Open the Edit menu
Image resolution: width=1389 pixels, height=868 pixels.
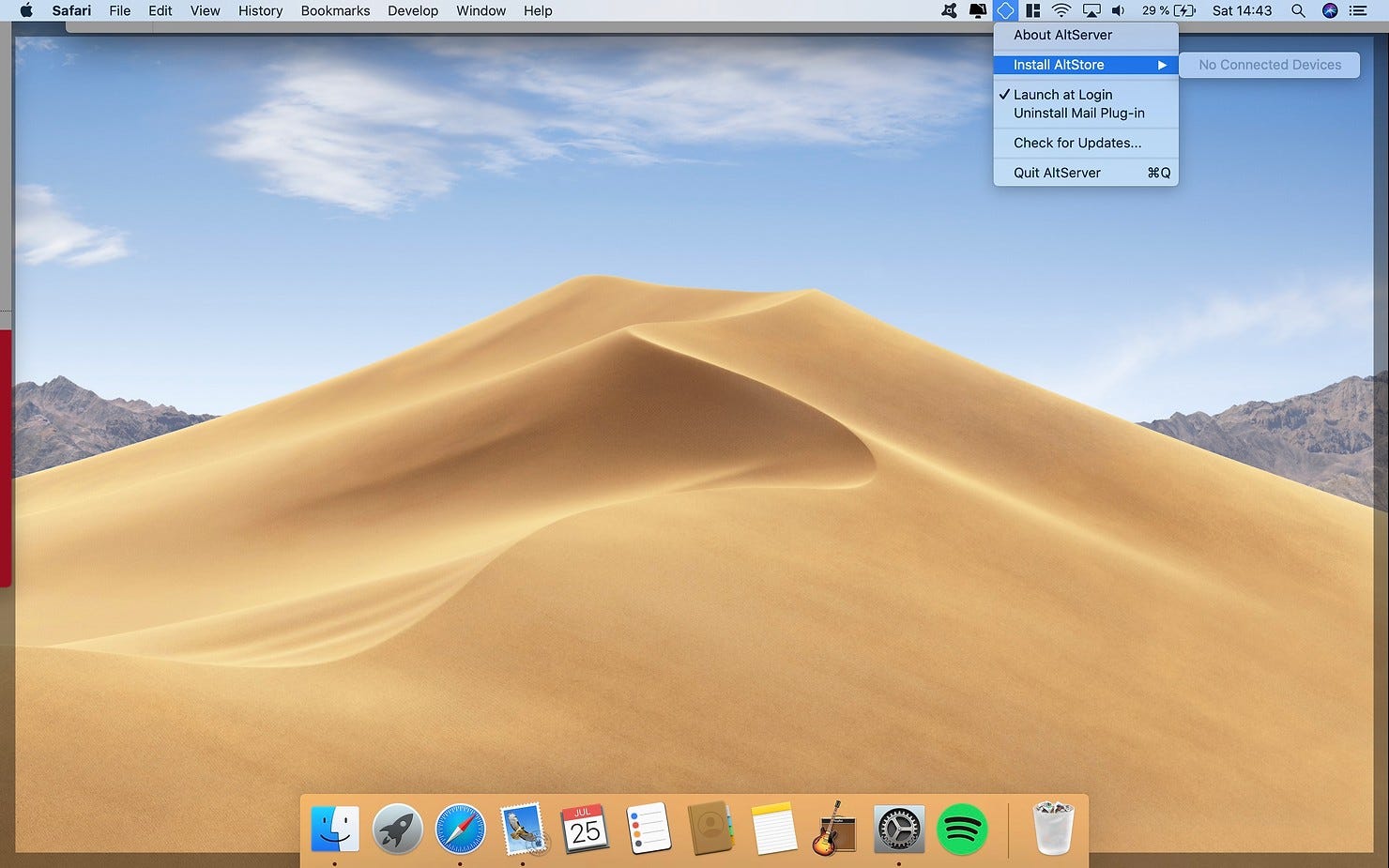pos(160,10)
